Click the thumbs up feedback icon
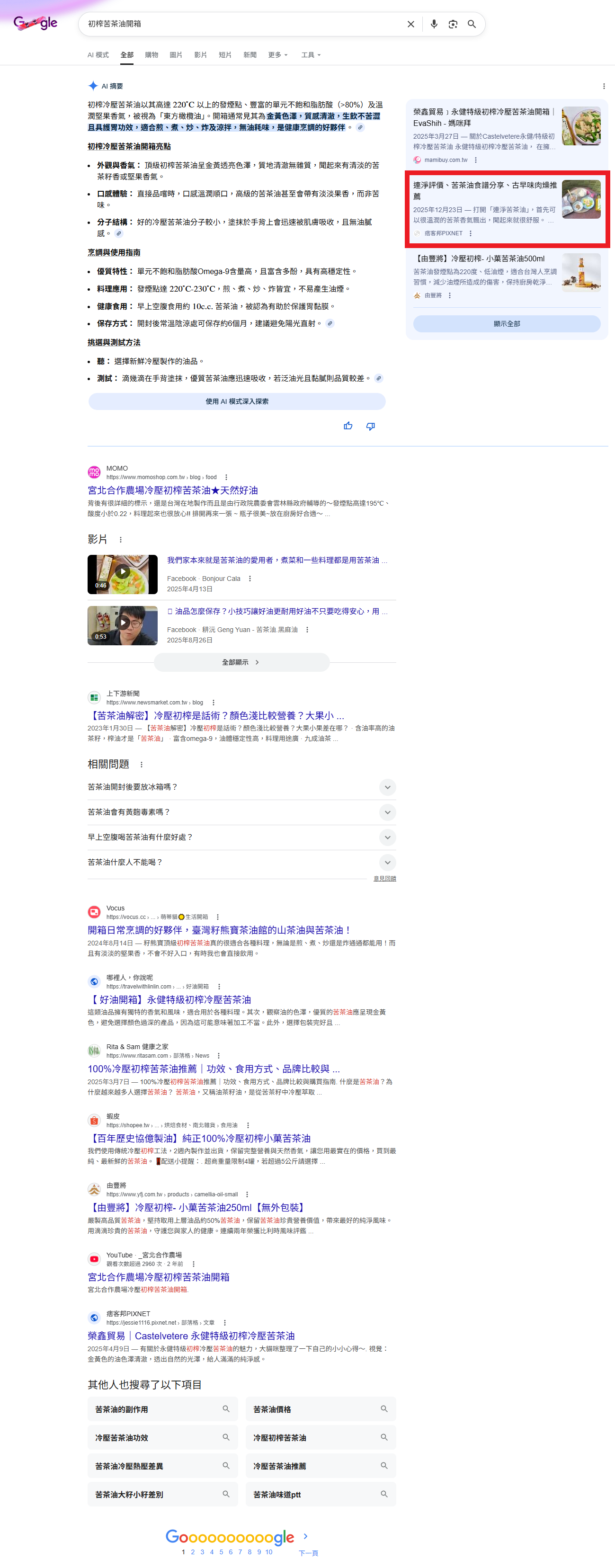615x1568 pixels. tap(348, 426)
